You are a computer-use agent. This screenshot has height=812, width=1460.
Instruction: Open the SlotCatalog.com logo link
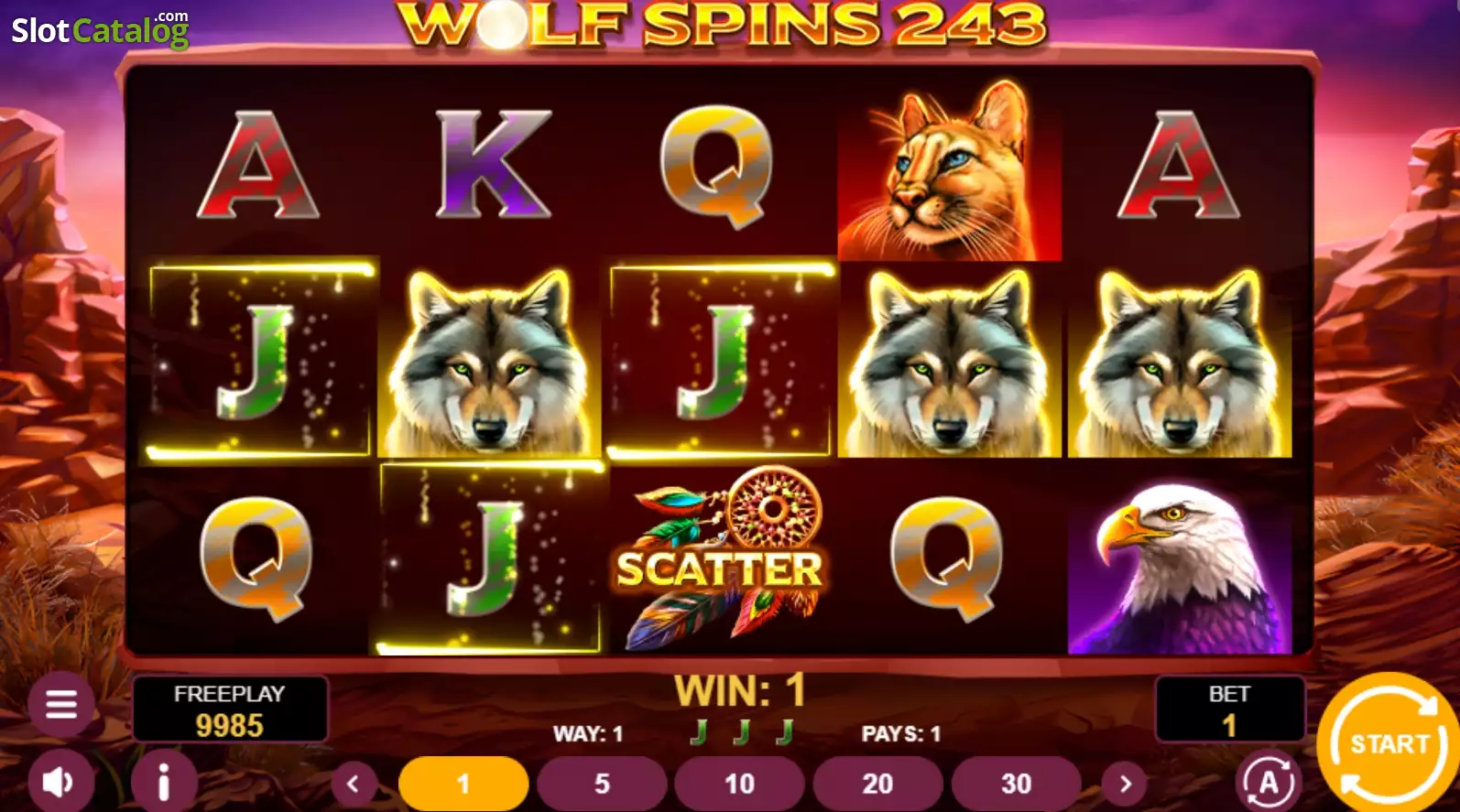point(100,29)
